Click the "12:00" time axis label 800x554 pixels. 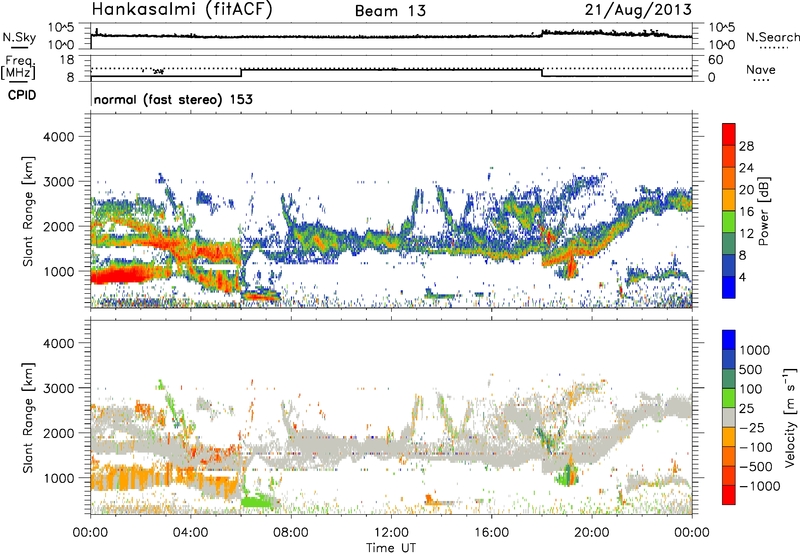pyautogui.click(x=391, y=533)
